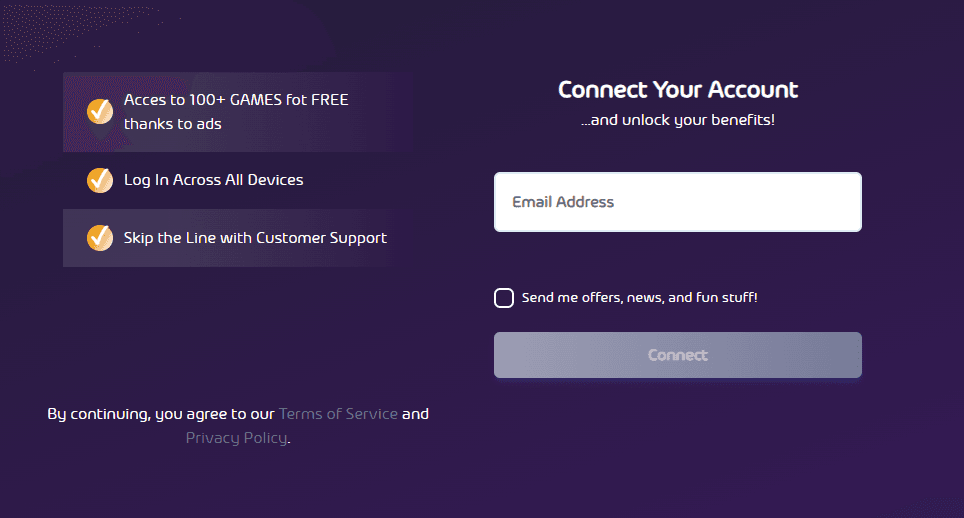Click the 'Send me offers, news, and fun stuff!' label
This screenshot has width=964, height=518.
(639, 298)
